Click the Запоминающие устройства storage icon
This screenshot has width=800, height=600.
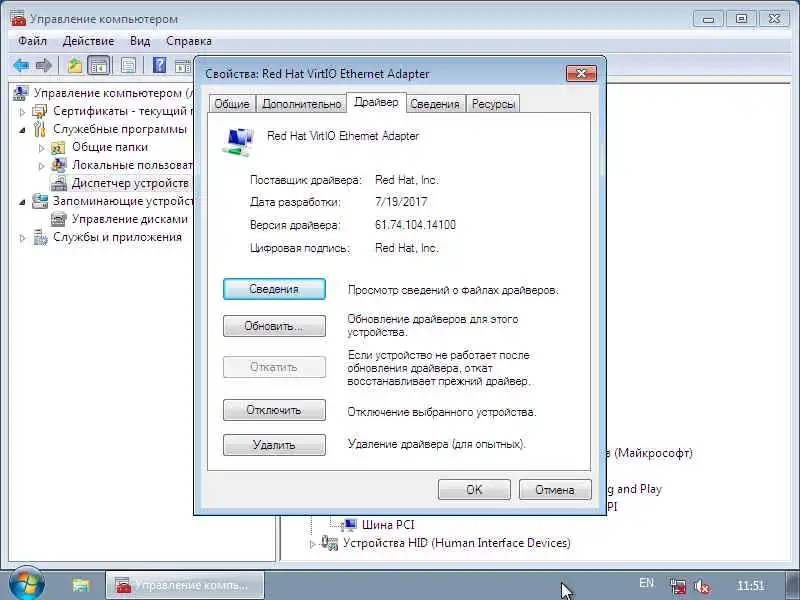click(x=40, y=201)
